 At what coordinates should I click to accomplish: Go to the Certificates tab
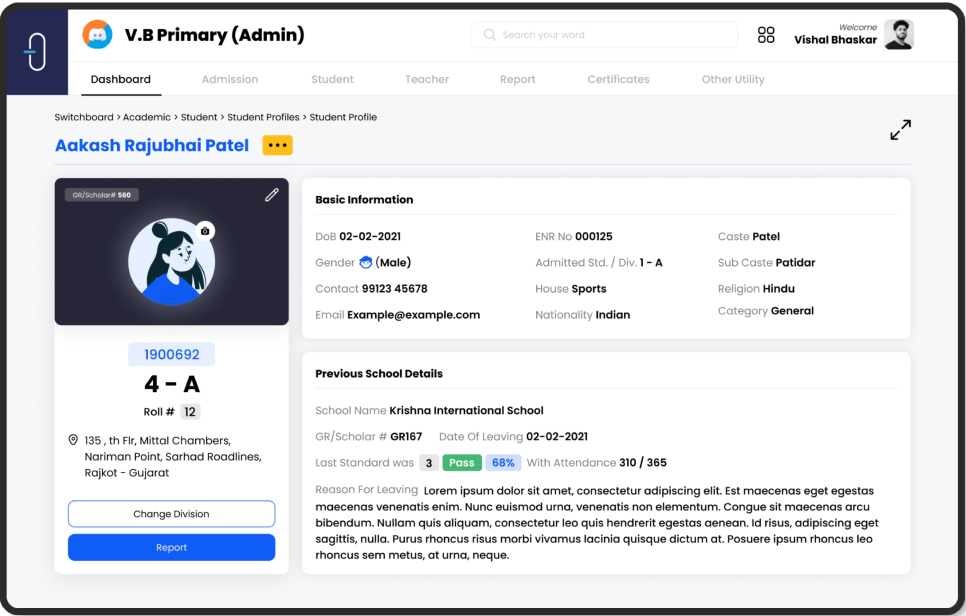(x=618, y=79)
